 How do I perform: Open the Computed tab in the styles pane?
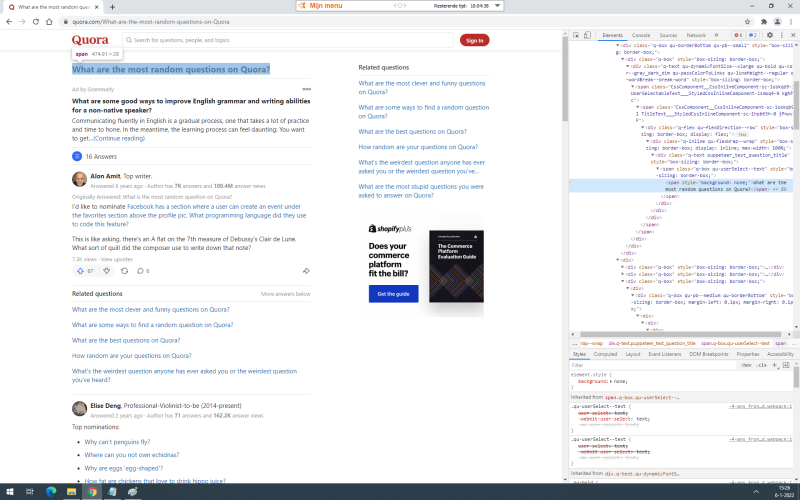pyautogui.click(x=606, y=354)
